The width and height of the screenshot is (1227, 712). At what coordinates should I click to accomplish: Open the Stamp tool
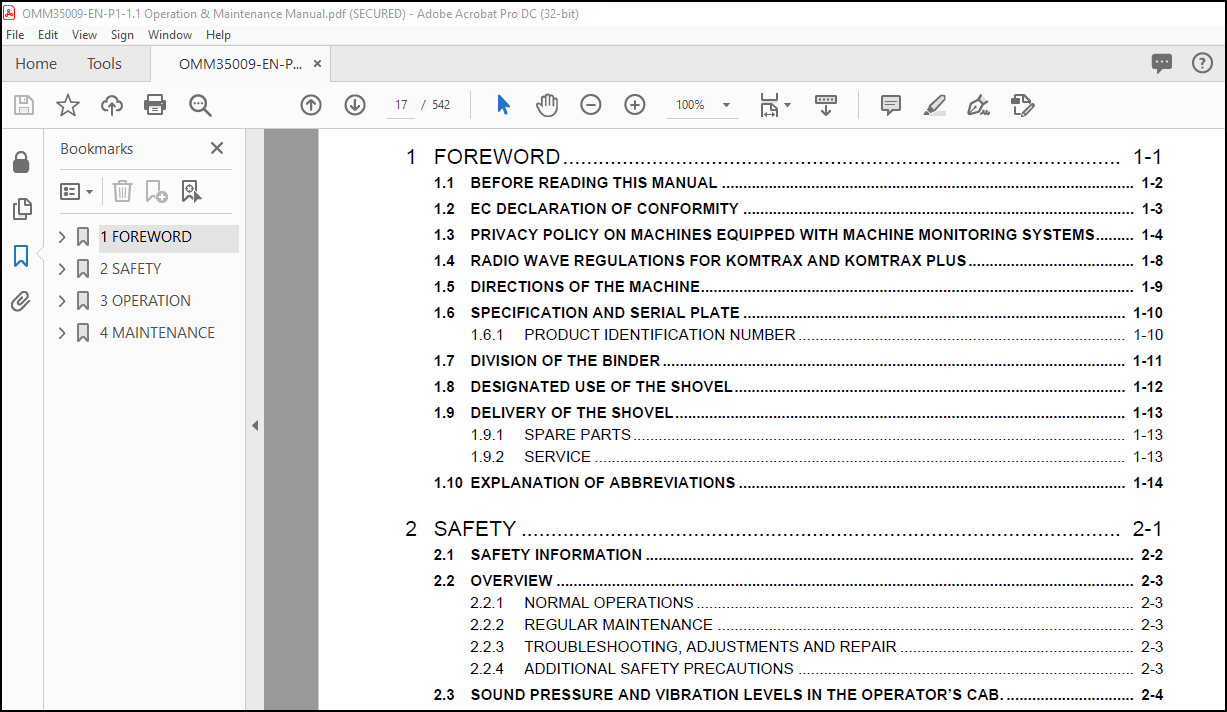pyautogui.click(x=1022, y=105)
